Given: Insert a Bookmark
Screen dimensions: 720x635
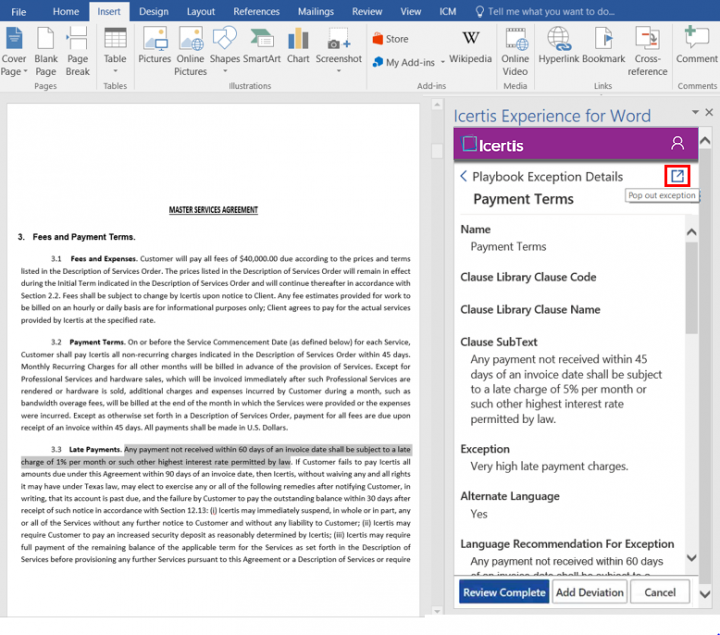Looking at the screenshot, I should click(603, 45).
